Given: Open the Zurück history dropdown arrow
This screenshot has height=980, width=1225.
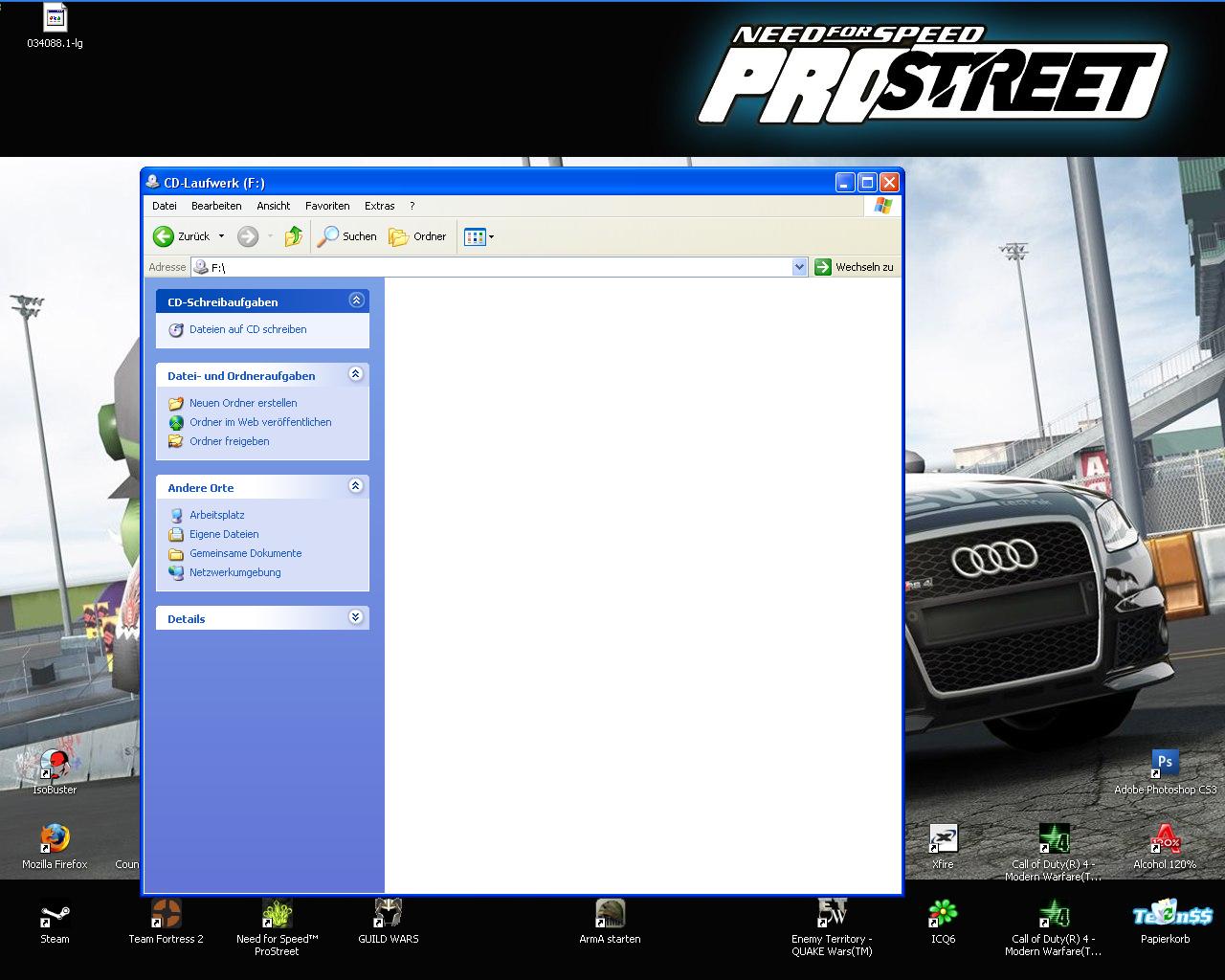Looking at the screenshot, I should [x=221, y=236].
